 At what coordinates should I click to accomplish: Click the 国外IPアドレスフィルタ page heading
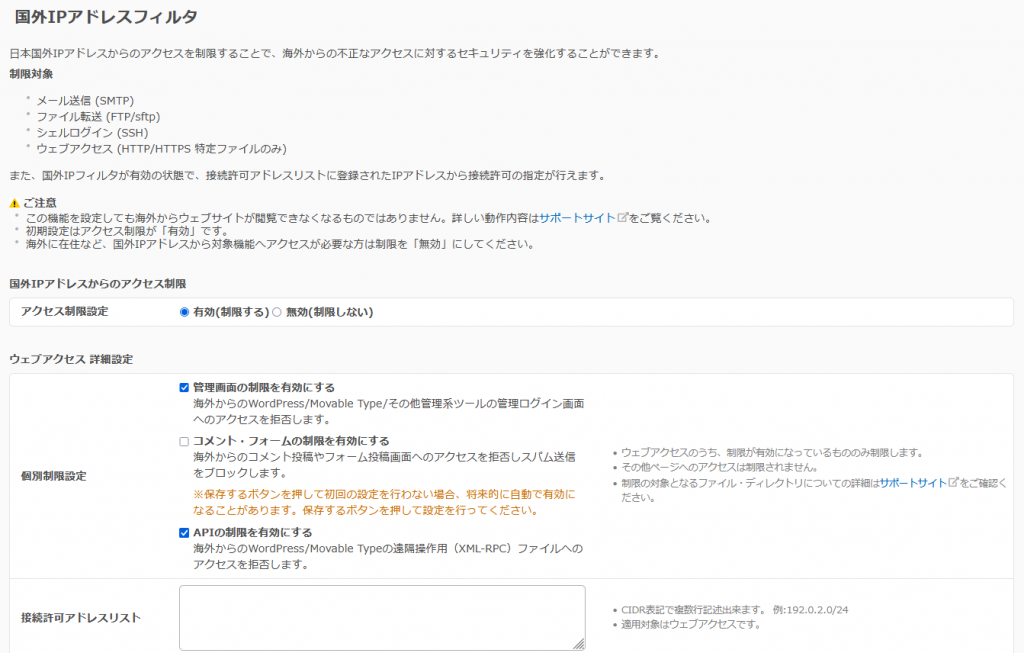pos(106,17)
